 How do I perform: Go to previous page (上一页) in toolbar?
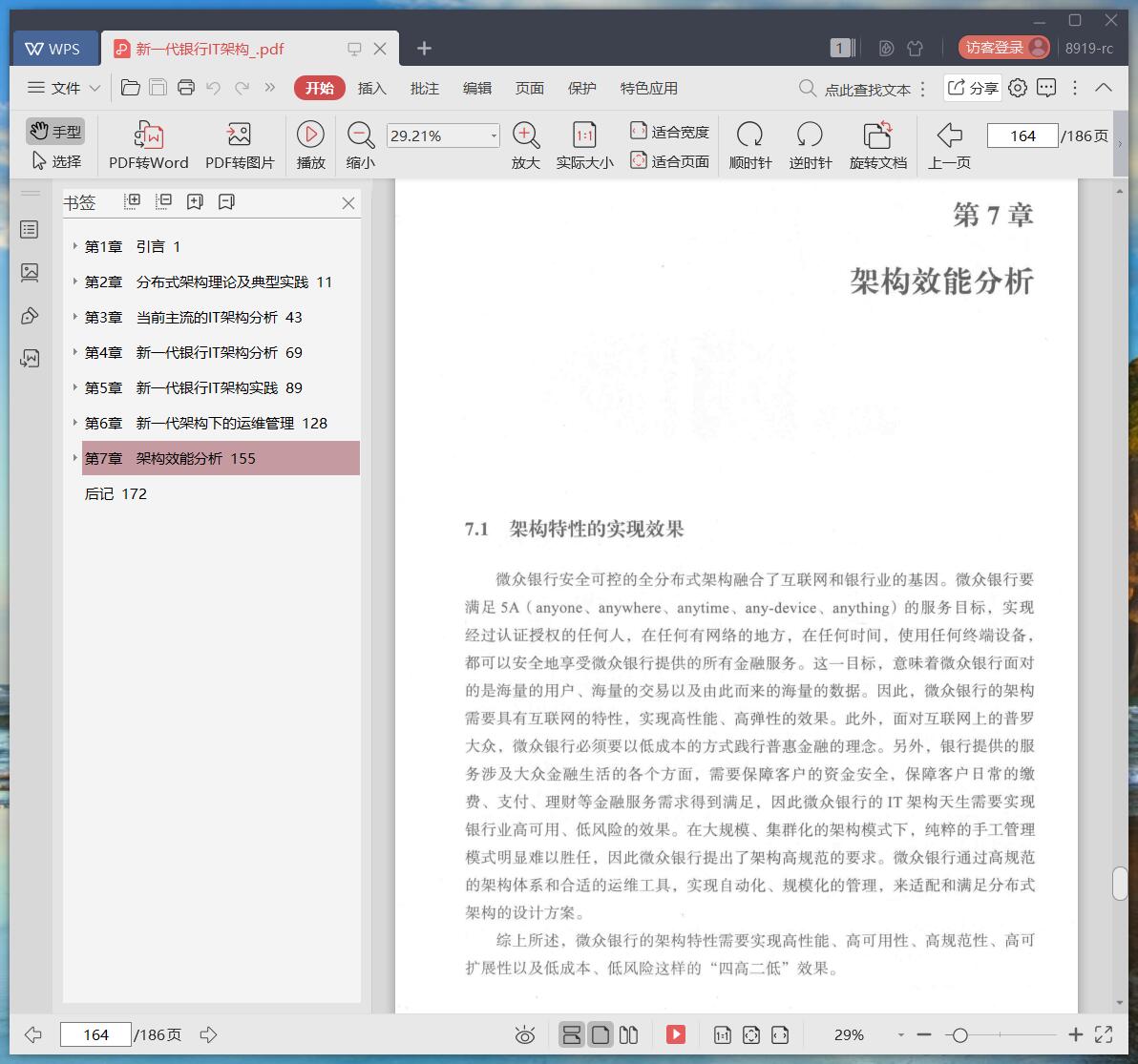(949, 146)
